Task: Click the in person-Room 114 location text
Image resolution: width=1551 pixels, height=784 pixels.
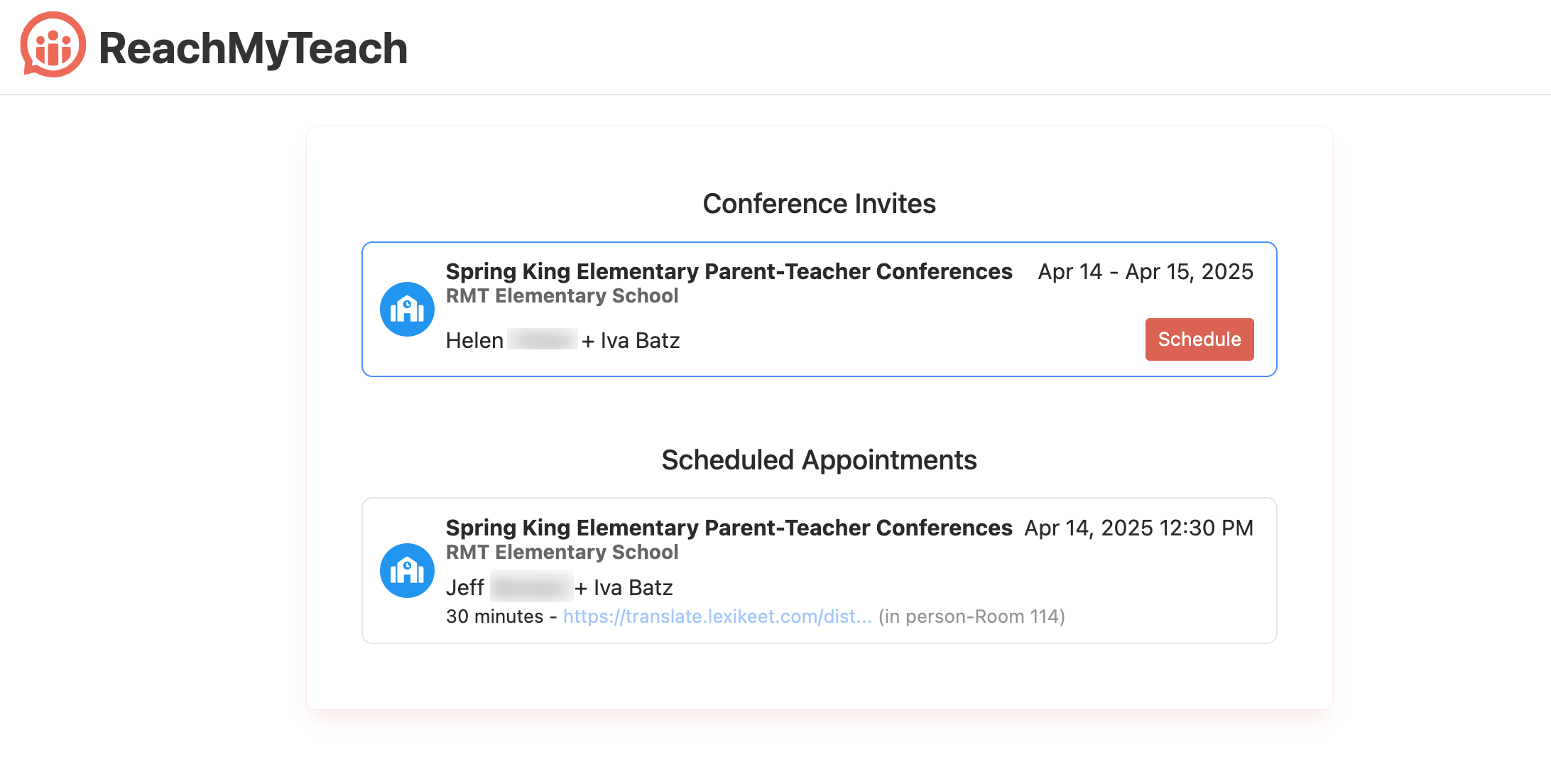Action: click(972, 616)
